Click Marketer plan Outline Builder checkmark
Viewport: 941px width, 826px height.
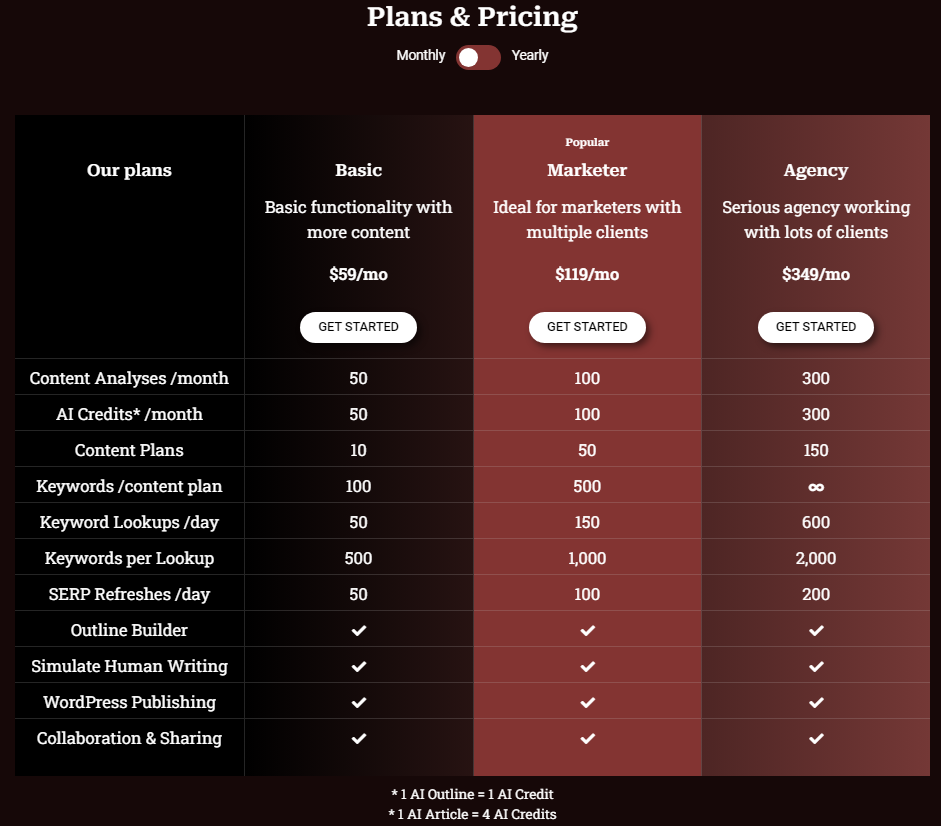coord(588,630)
